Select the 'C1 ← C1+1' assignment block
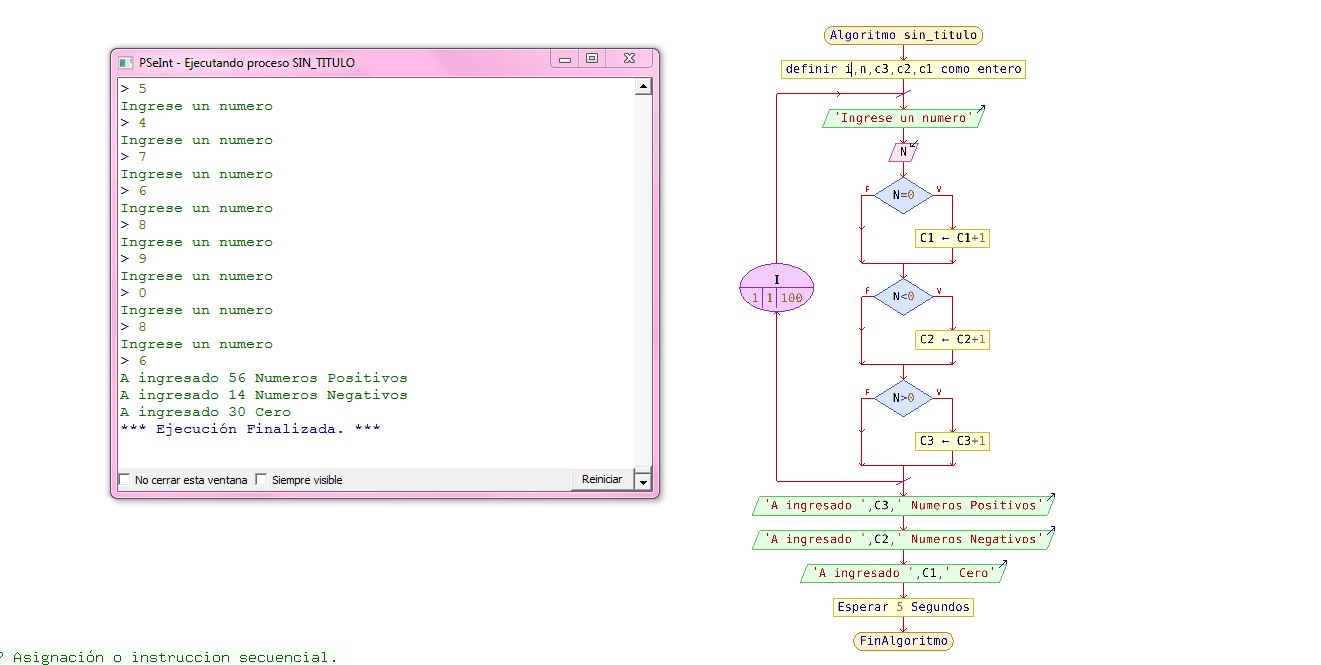This screenshot has width=1321, height=665. 950,238
